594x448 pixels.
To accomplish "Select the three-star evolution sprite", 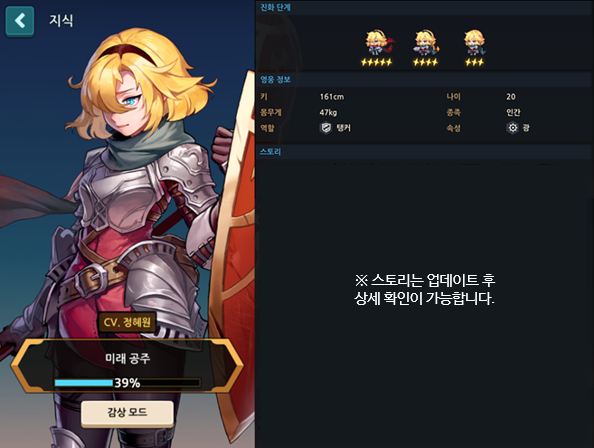I will (474, 42).
